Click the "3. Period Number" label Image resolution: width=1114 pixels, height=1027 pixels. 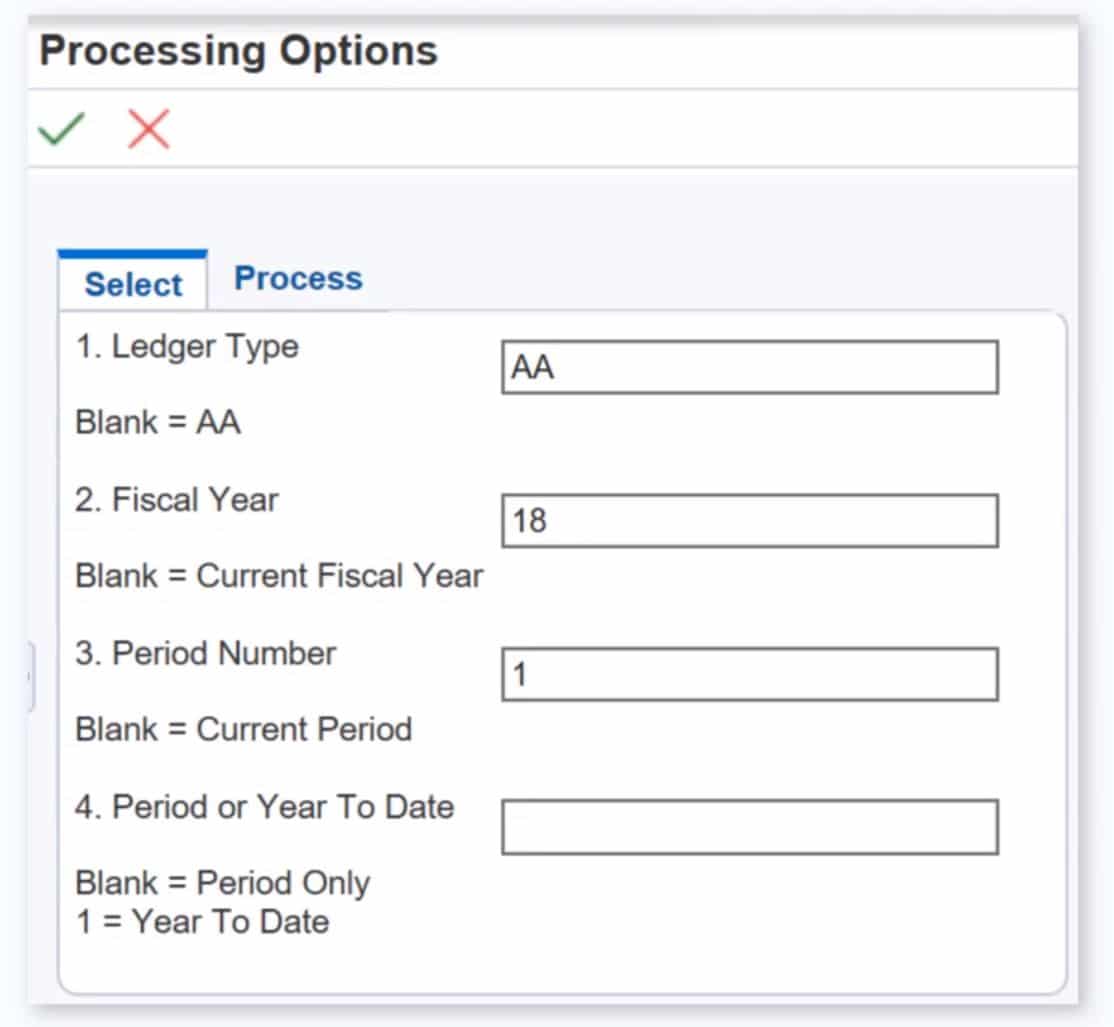[205, 654]
